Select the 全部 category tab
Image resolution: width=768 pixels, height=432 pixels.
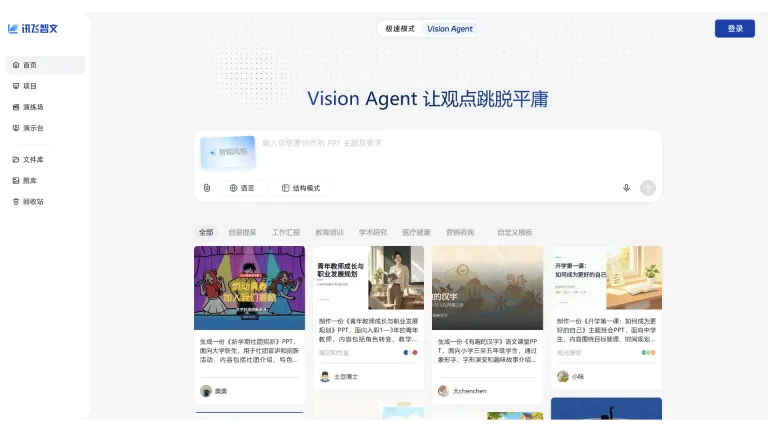(x=206, y=232)
